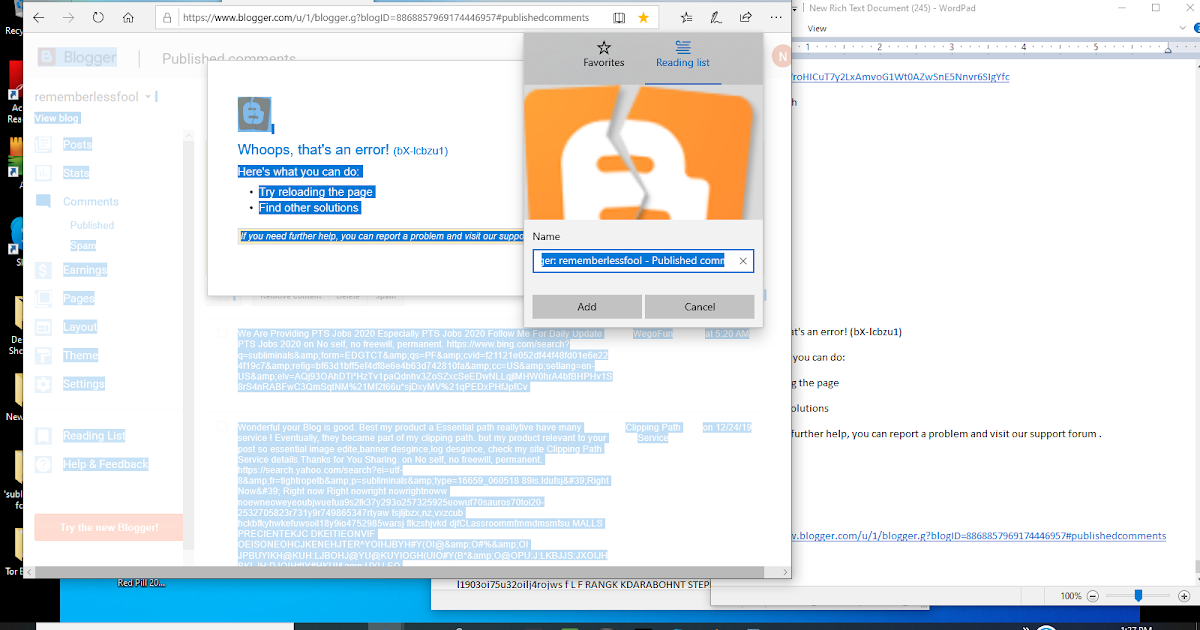The height and width of the screenshot is (630, 1200).
Task: Click the Earnings dollar icon in sidebar
Action: point(43,269)
